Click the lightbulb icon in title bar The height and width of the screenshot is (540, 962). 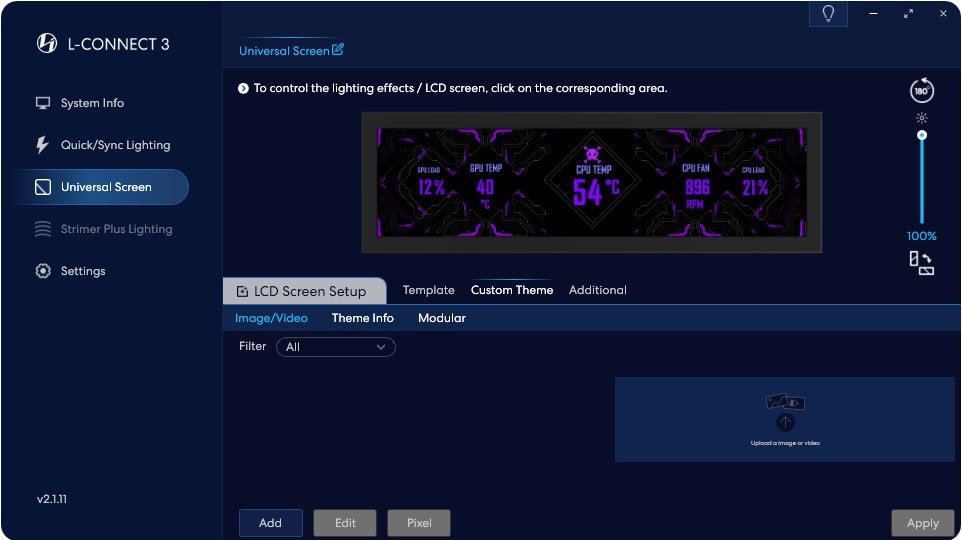tap(828, 14)
